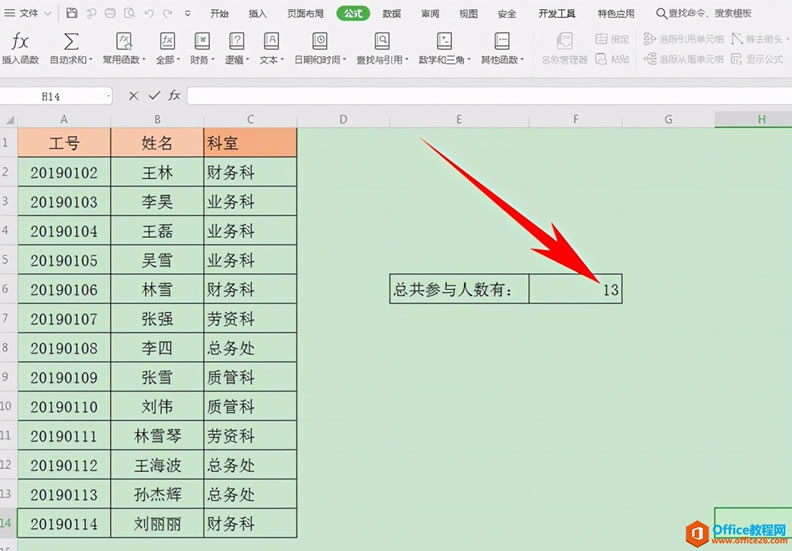Switch to the 开发工具 tab
The height and width of the screenshot is (551, 792).
coord(557,14)
